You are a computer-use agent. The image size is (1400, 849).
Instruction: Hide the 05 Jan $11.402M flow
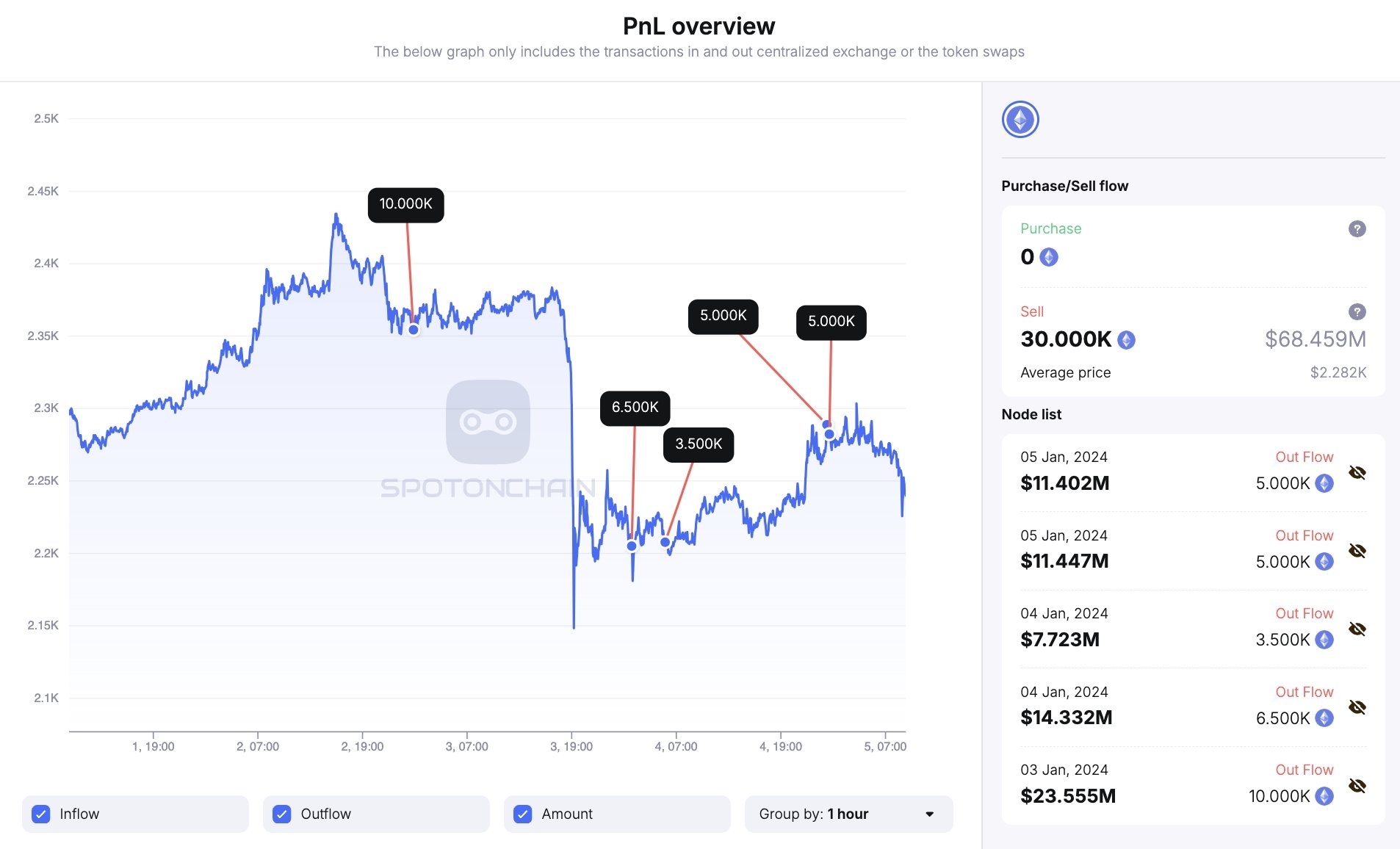[x=1358, y=473]
